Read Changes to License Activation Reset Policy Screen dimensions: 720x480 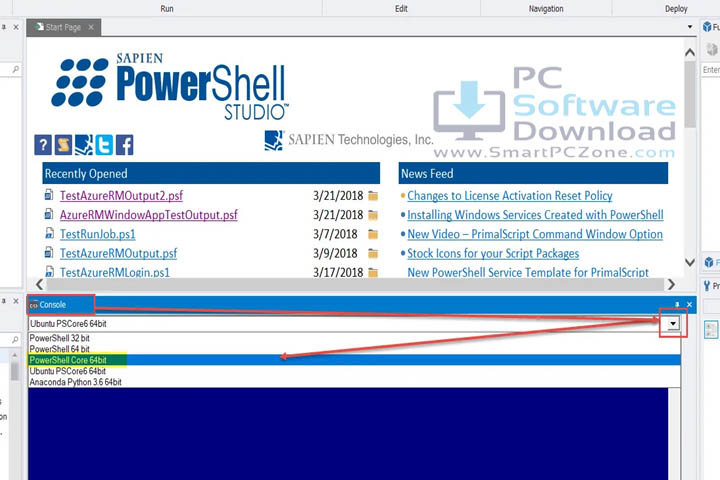[x=510, y=196]
